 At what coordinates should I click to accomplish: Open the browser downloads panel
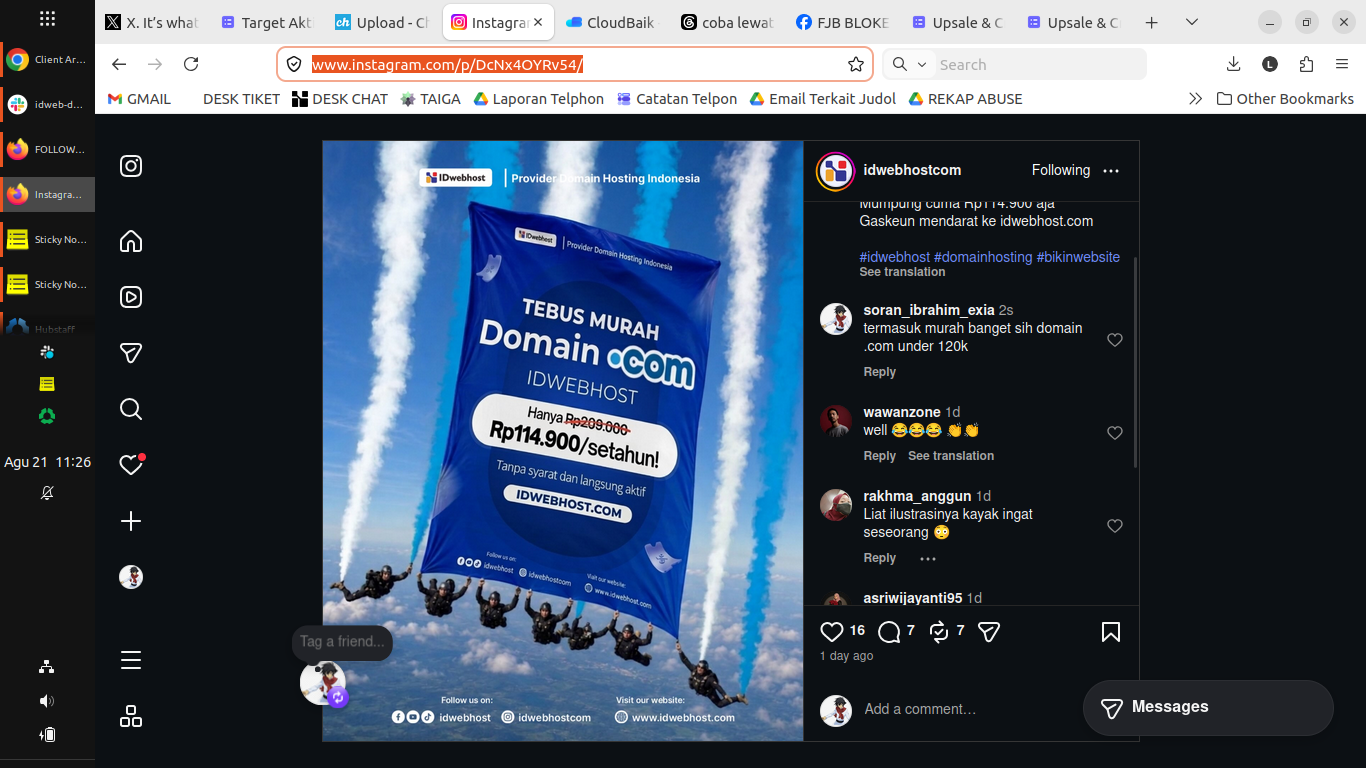(x=1233, y=64)
